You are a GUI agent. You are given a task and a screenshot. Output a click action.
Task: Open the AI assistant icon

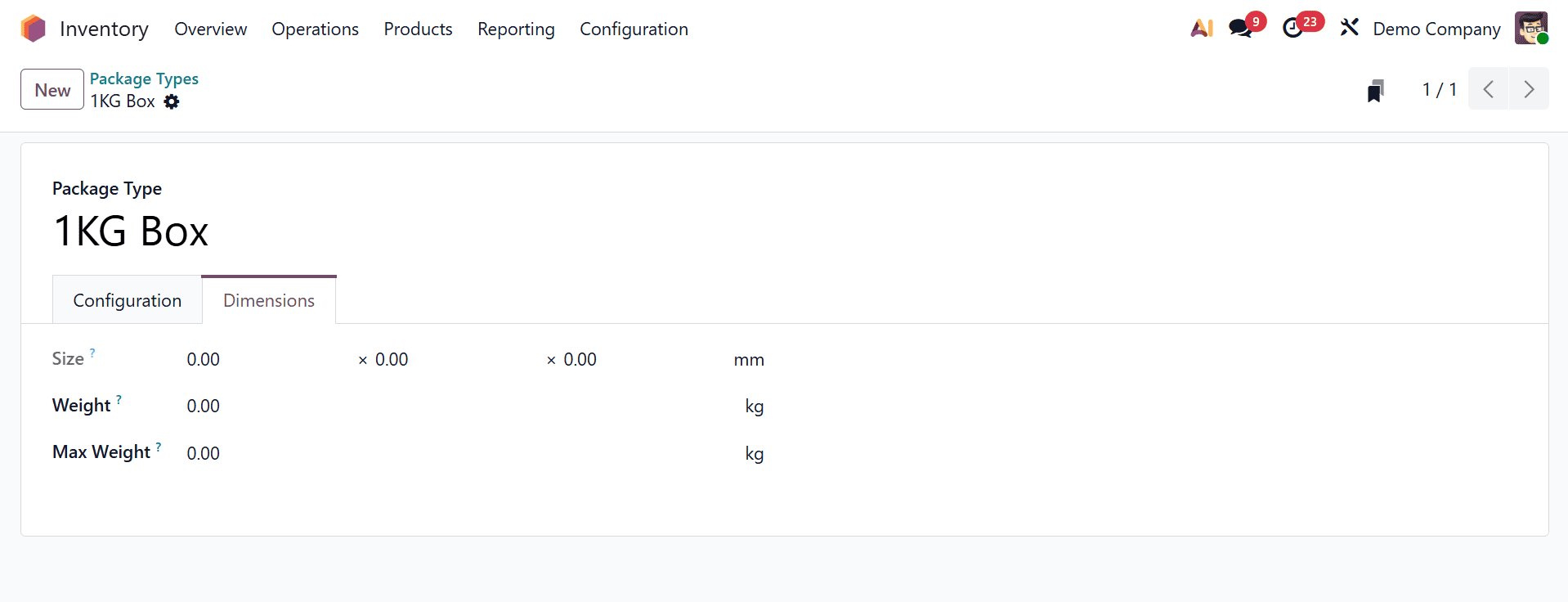coord(1200,27)
